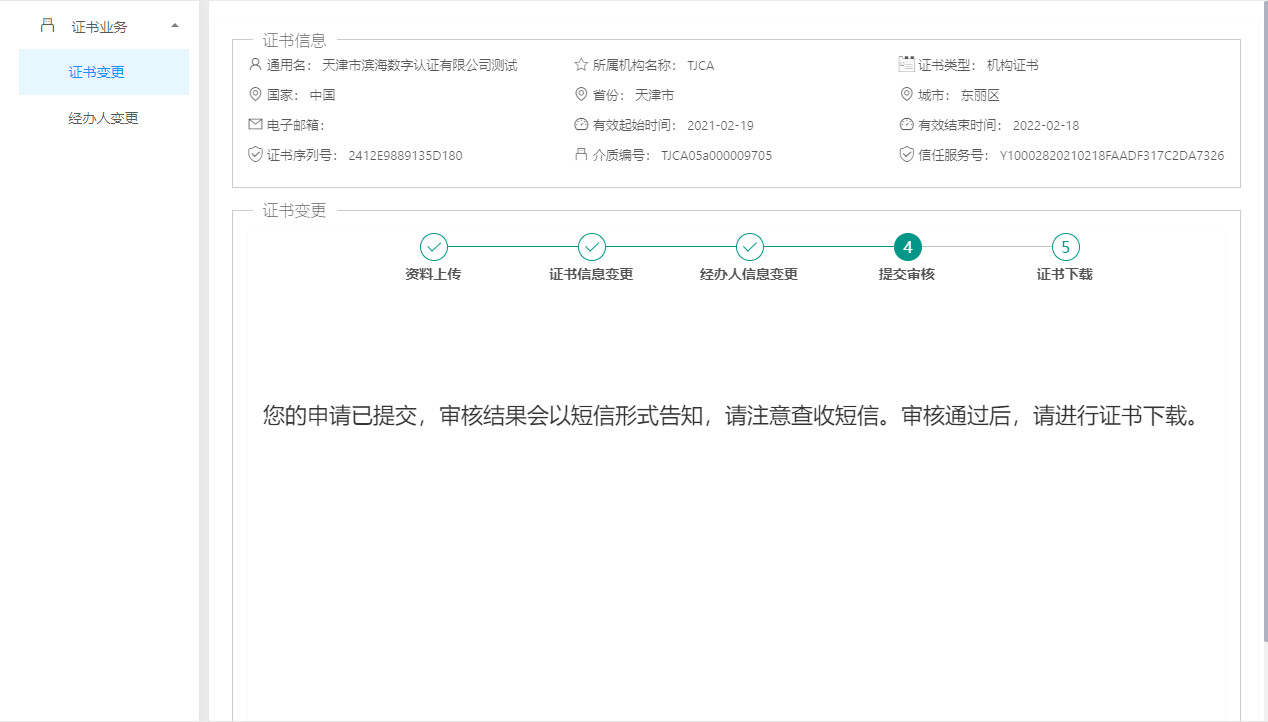Select 证书变更 in the sidebar

(x=97, y=72)
